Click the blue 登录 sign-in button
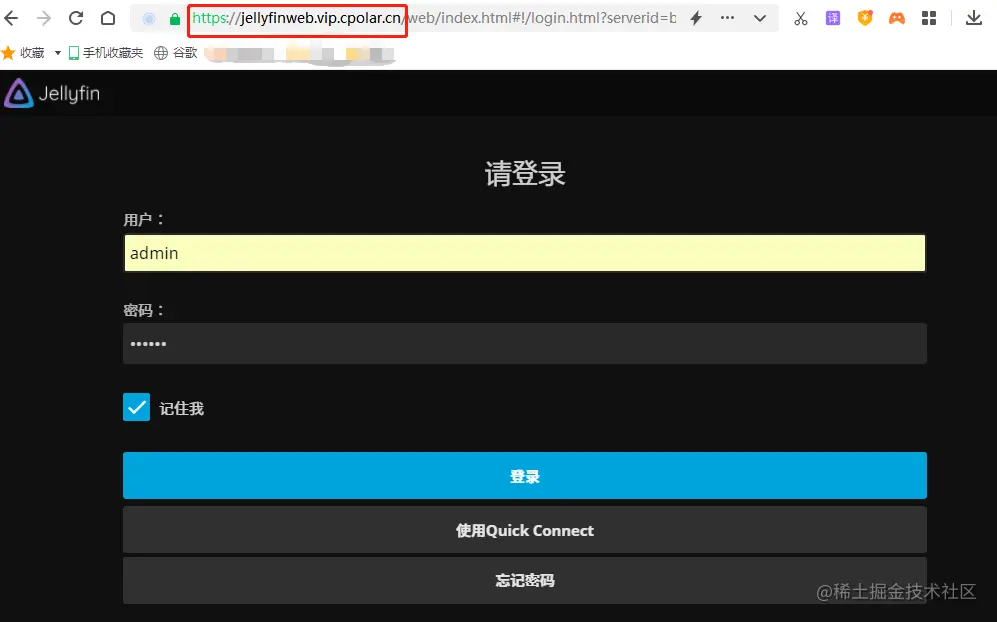997x622 pixels. coord(525,476)
